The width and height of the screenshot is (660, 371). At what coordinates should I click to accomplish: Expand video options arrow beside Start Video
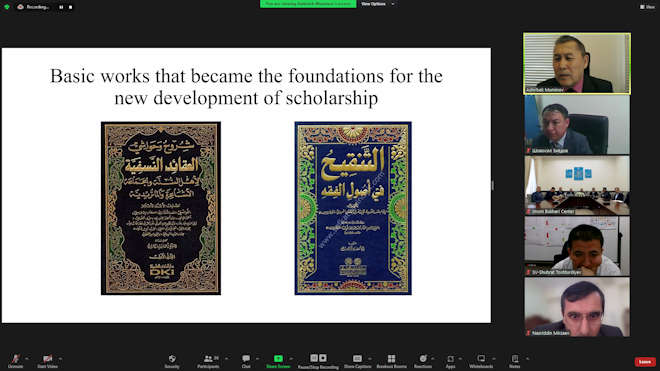[x=61, y=358]
